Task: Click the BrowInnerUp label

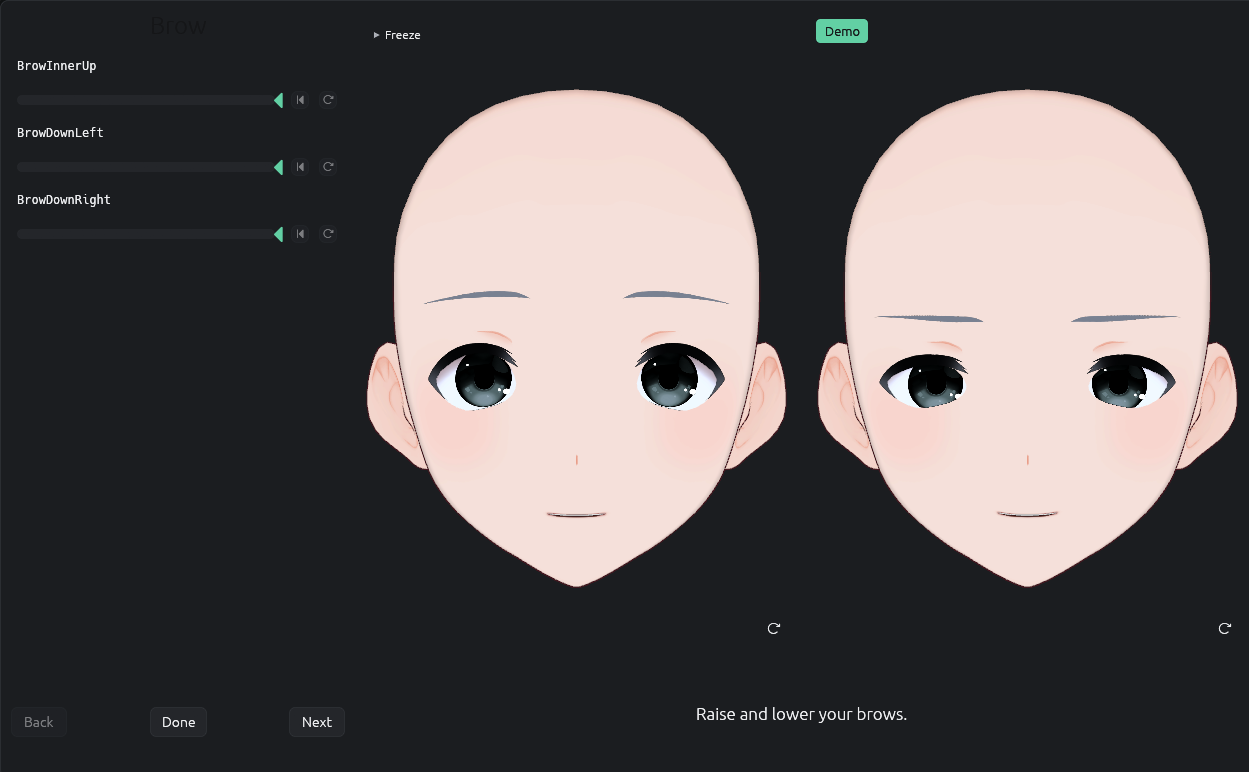Action: pyautogui.click(x=57, y=66)
